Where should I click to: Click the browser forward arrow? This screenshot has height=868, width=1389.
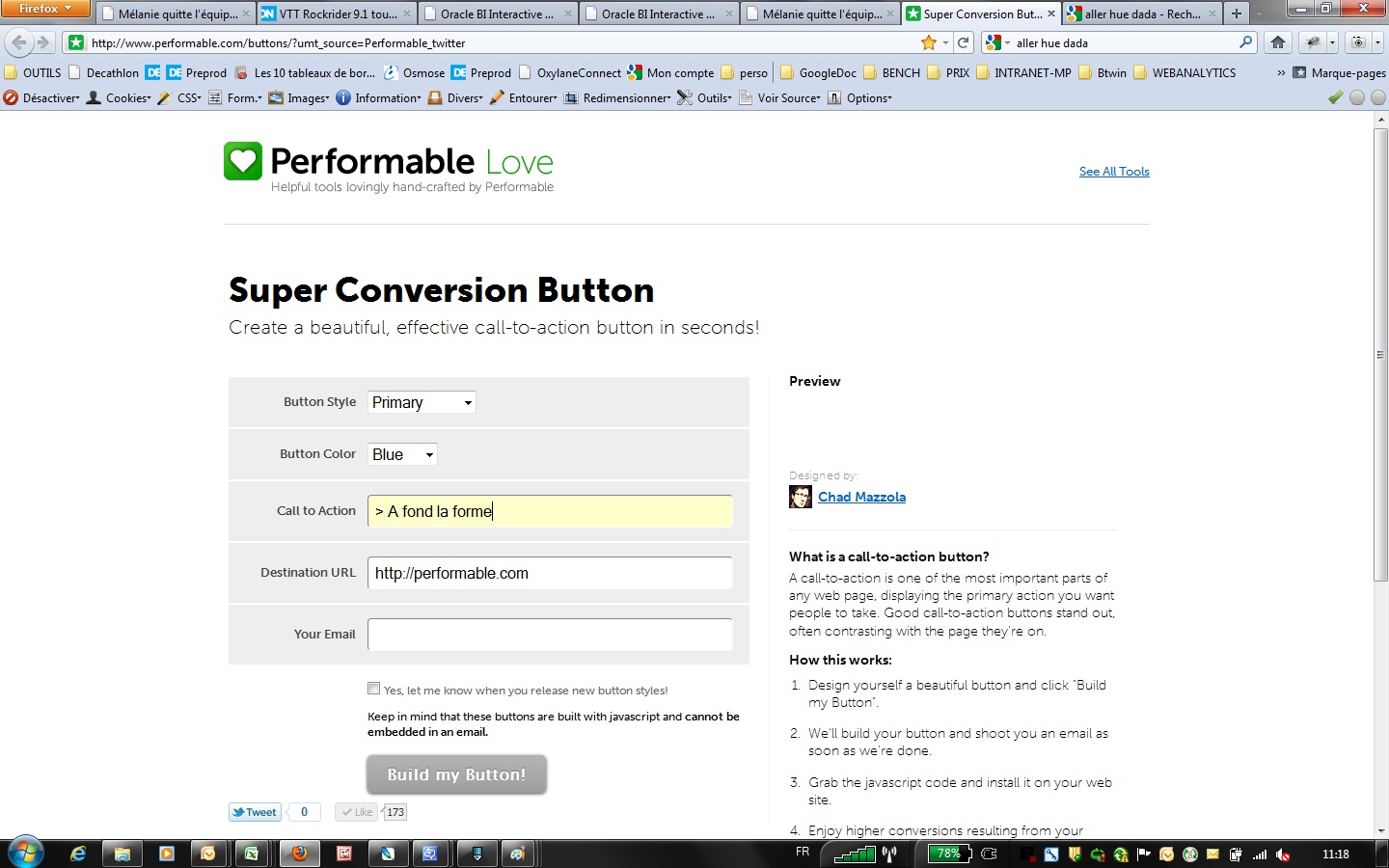click(42, 42)
